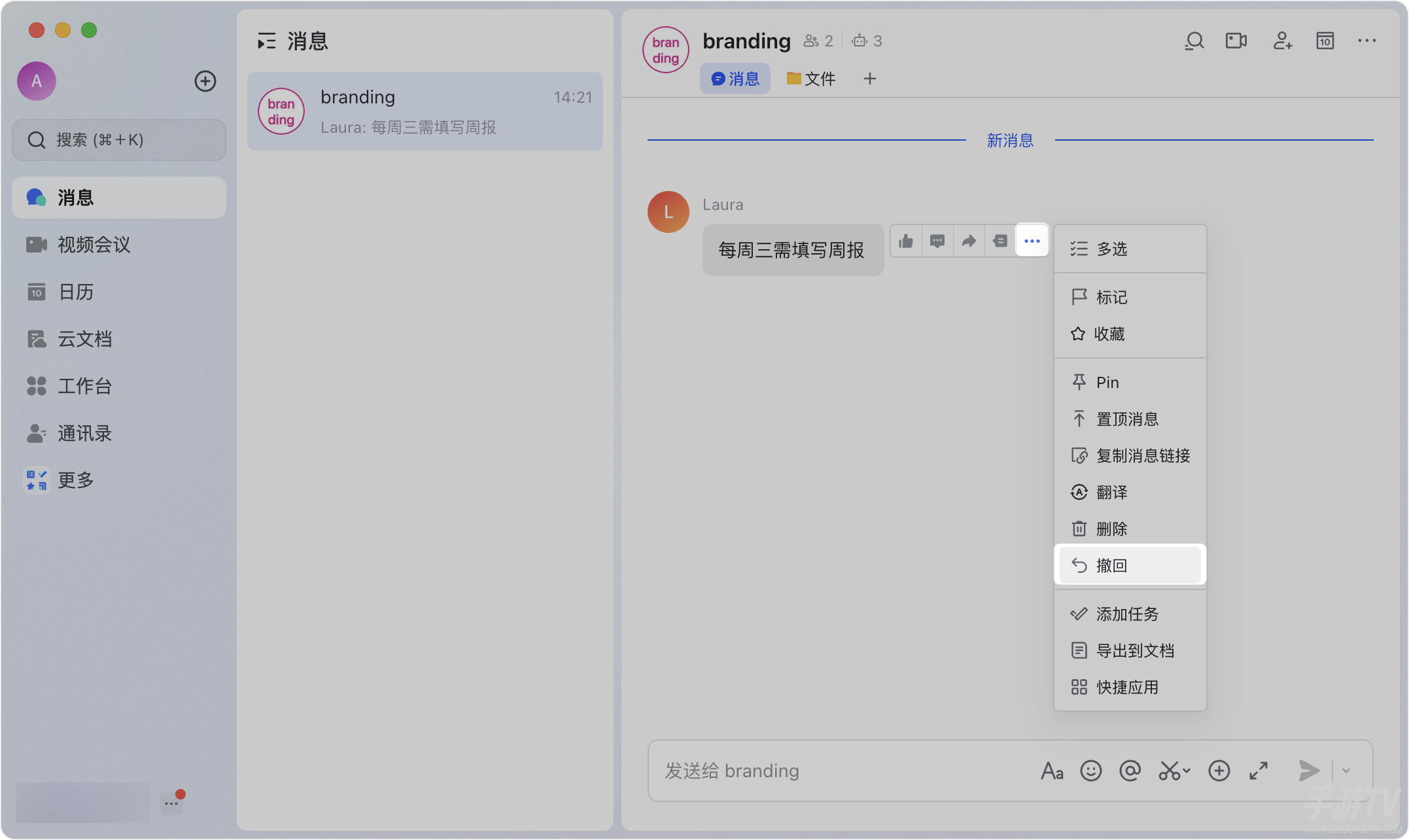1409x840 pixels.
Task: Expand the message editor with the arrows icon
Action: tap(1259, 771)
